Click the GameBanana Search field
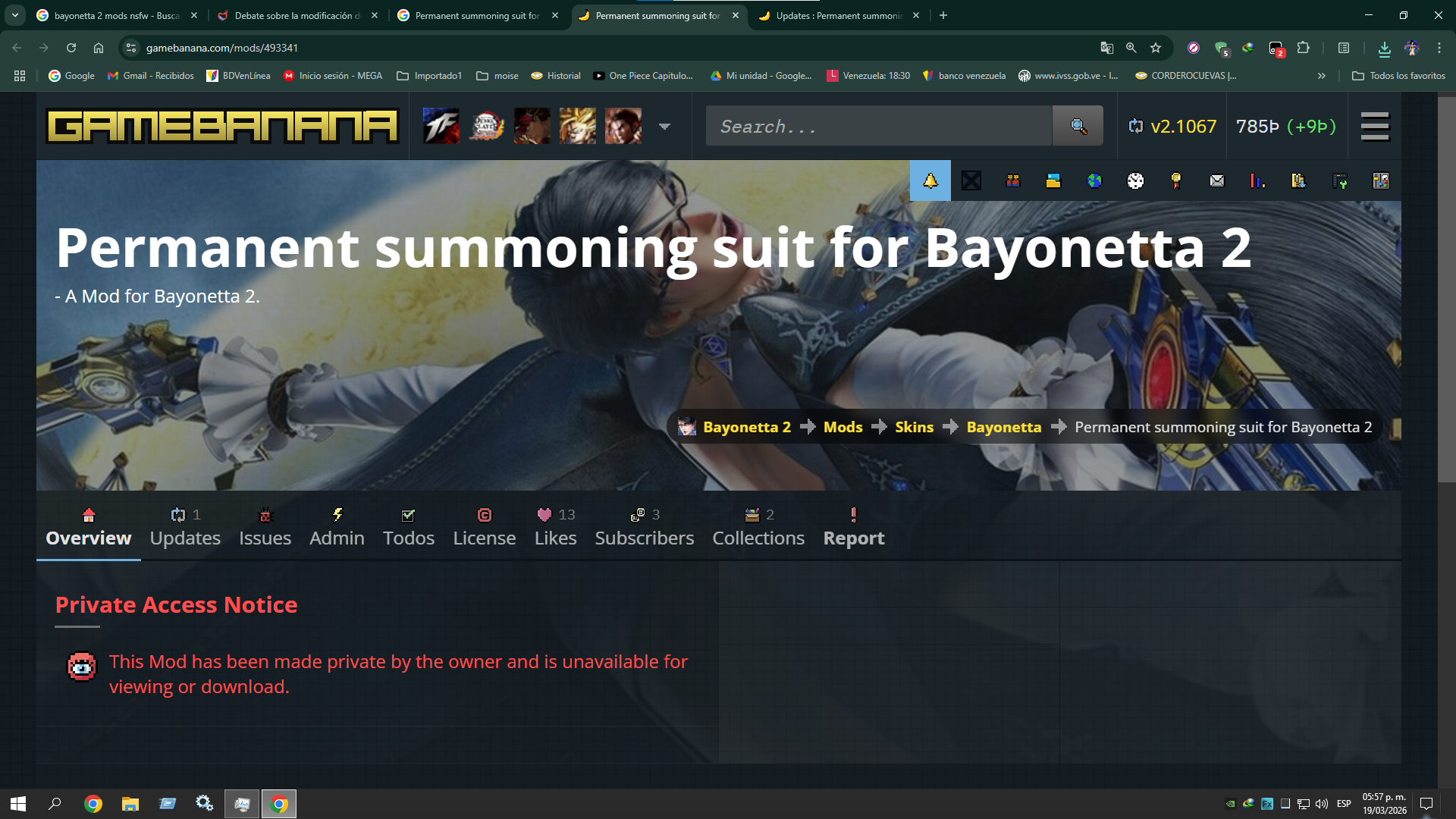 pyautogui.click(x=879, y=126)
